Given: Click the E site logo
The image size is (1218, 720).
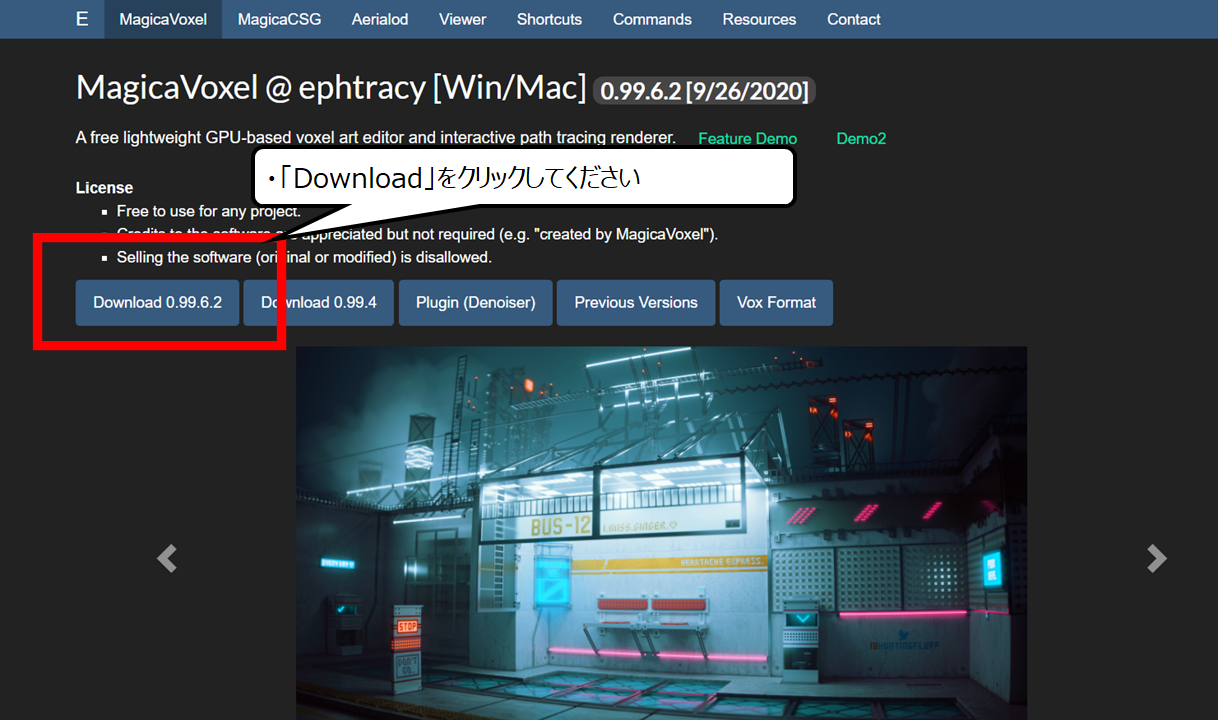Looking at the screenshot, I should coord(82,19).
